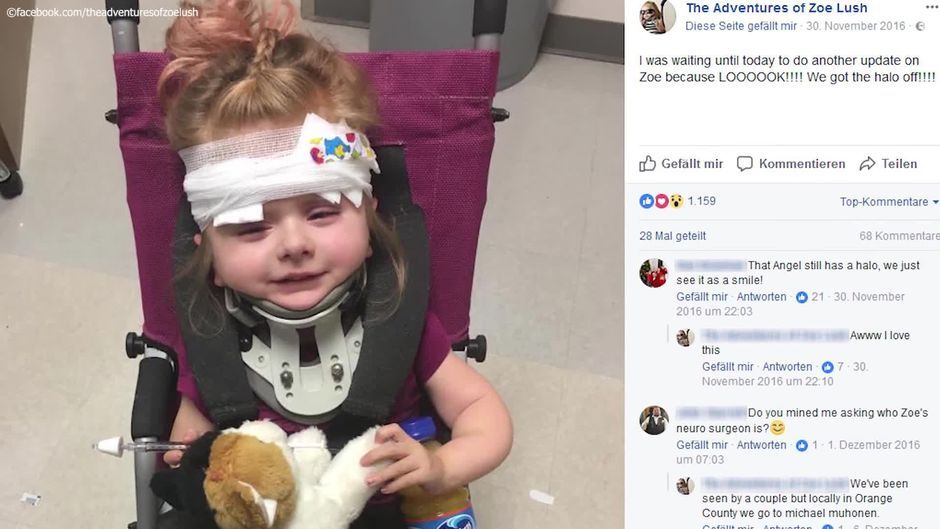
Task: Click the blue like reaction icon
Action: 646,201
